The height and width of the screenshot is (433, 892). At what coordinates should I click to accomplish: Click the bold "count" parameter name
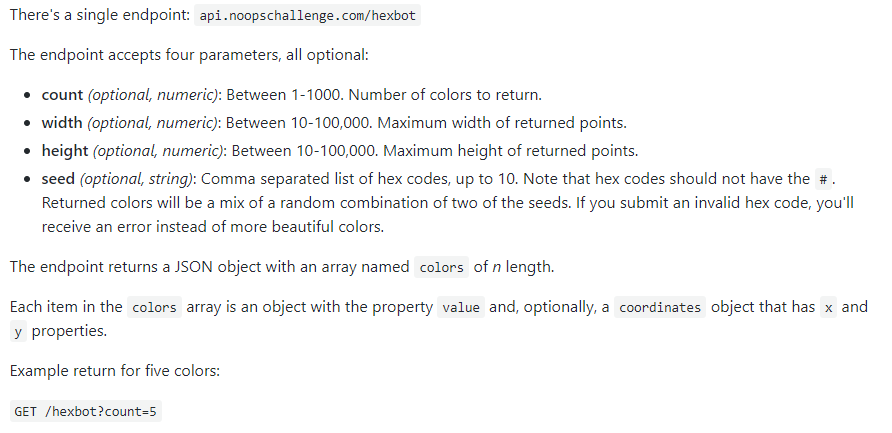point(62,96)
